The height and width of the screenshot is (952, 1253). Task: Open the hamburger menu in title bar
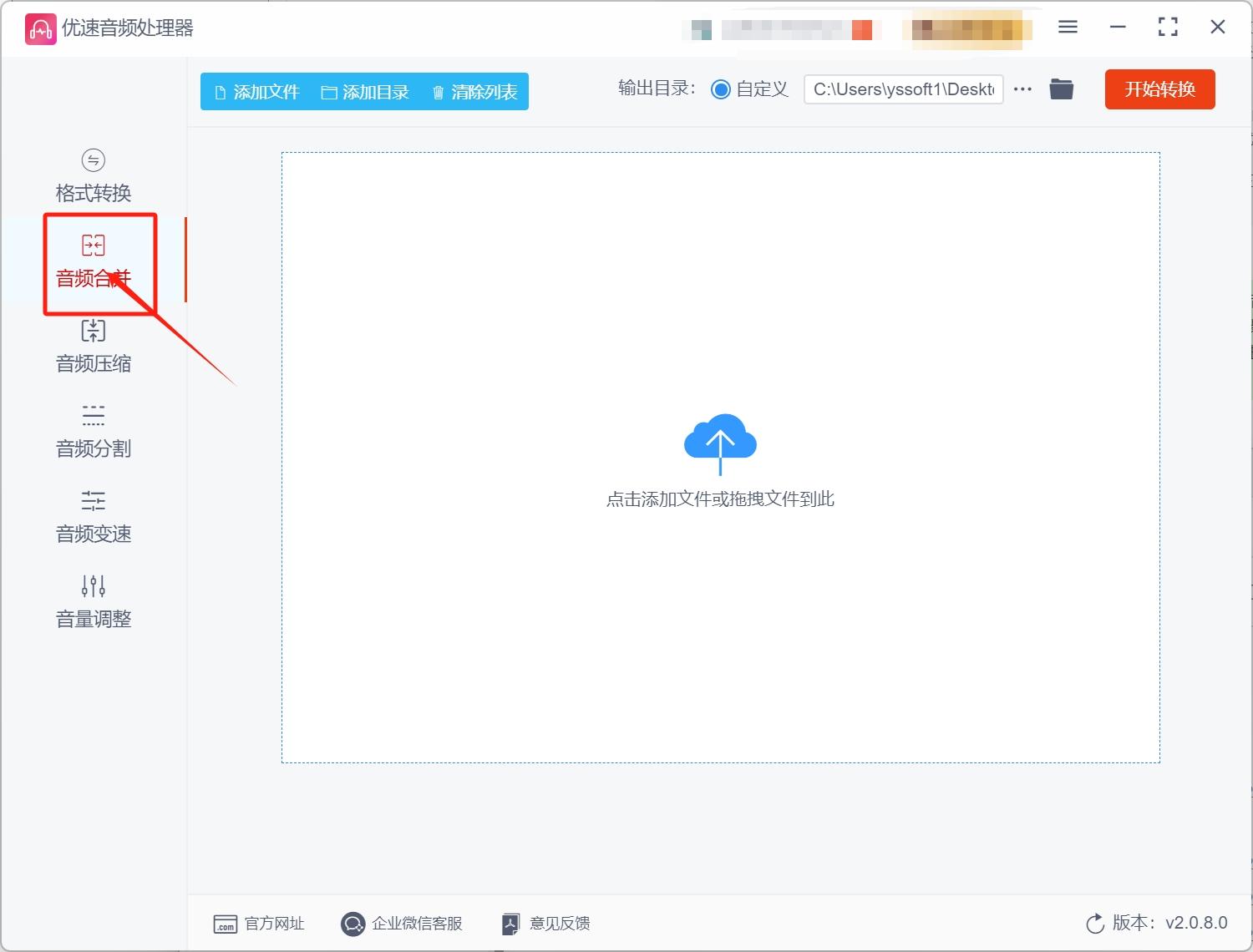click(1068, 27)
